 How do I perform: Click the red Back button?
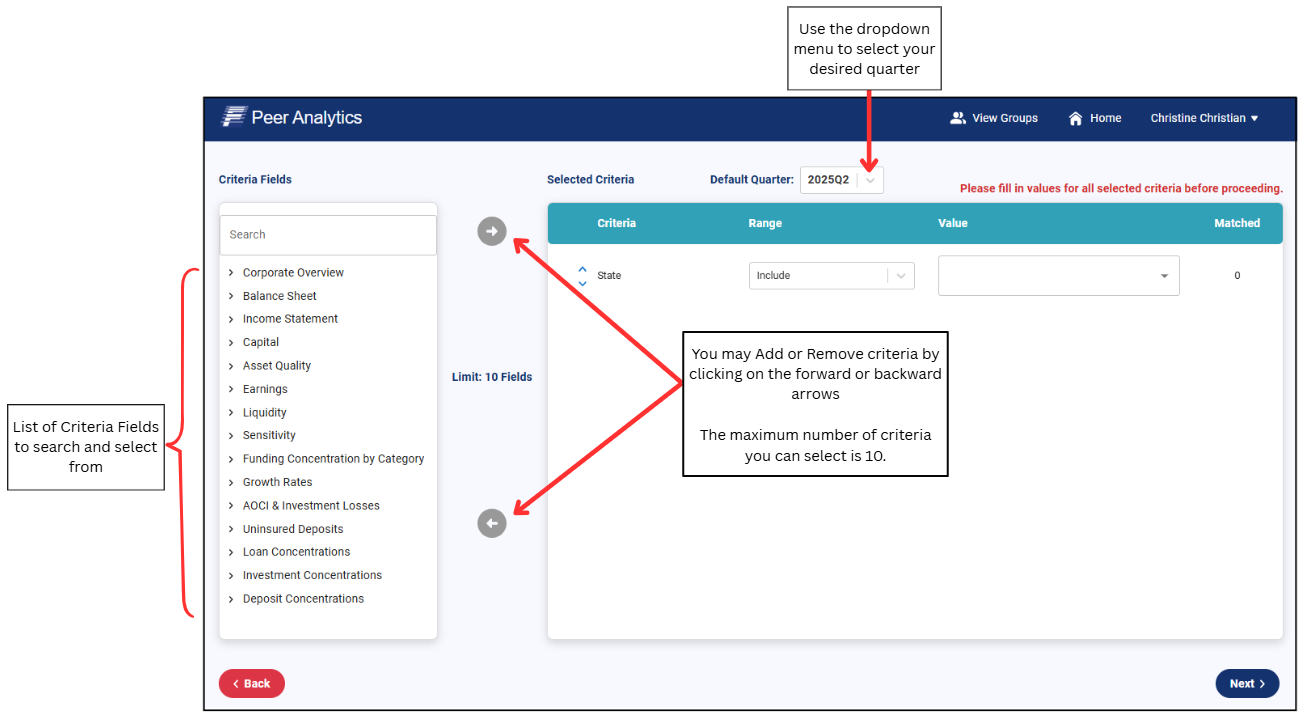point(252,683)
